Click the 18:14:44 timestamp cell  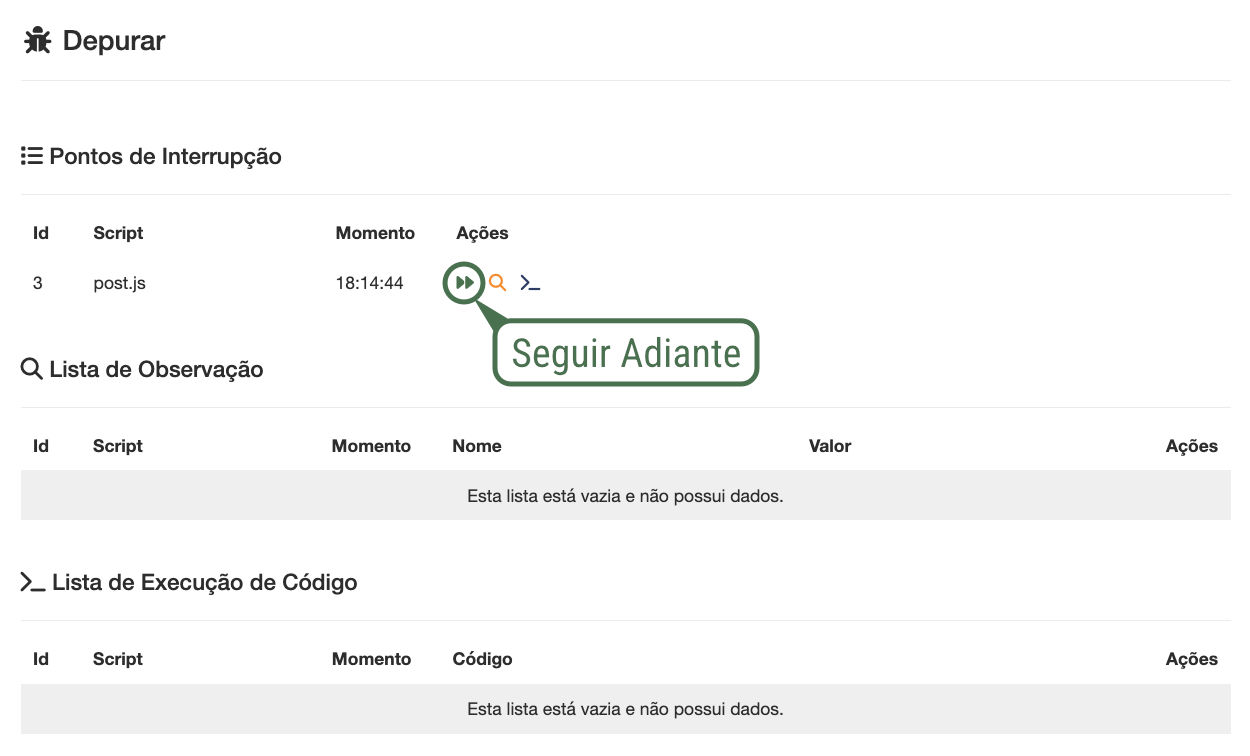point(369,283)
